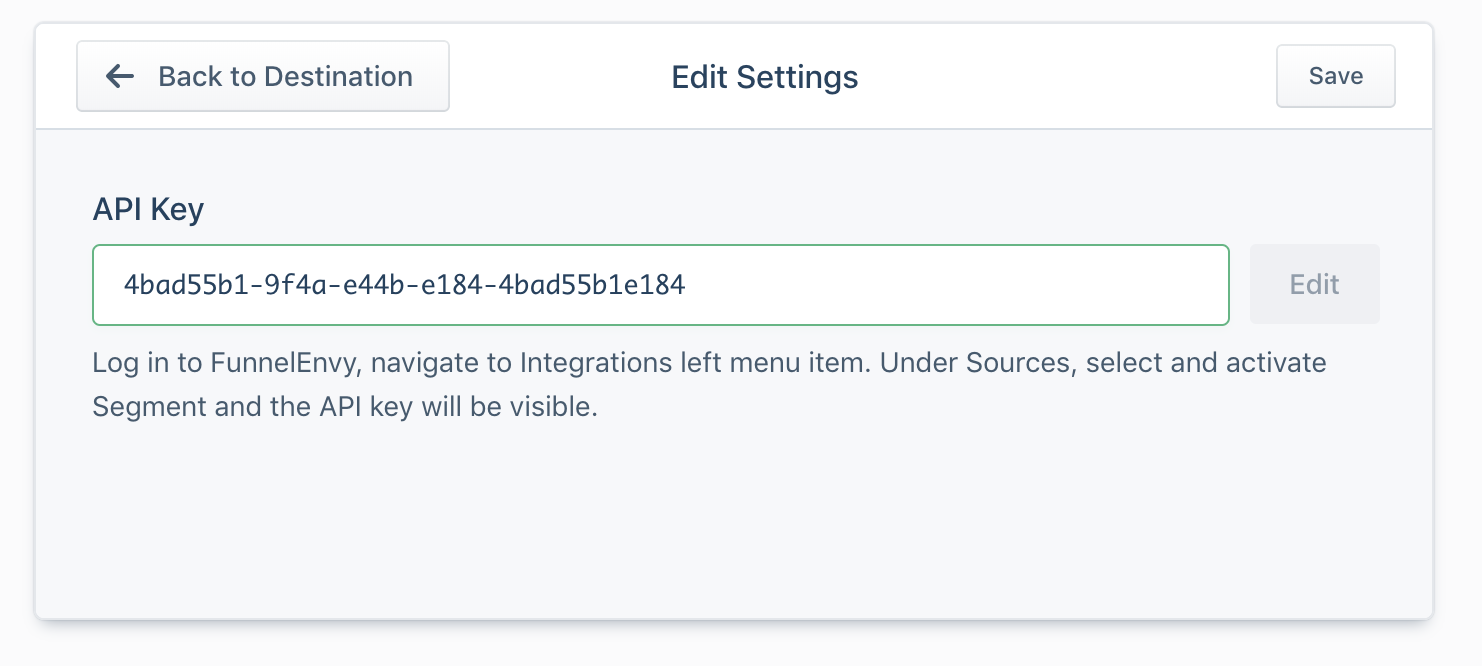
Task: Save the settings
Action: point(1335,76)
